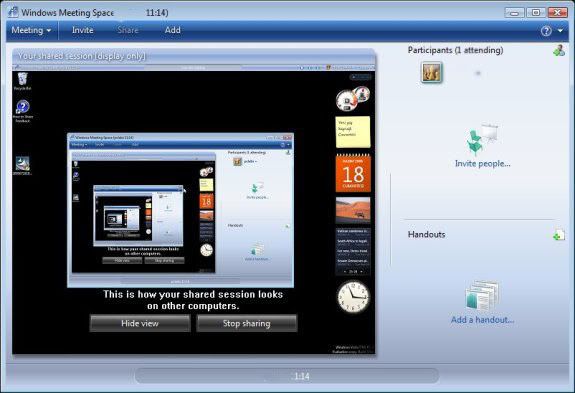Click the CPU meter gadget in sidebar
This screenshot has width=575, height=393.
tap(352, 99)
